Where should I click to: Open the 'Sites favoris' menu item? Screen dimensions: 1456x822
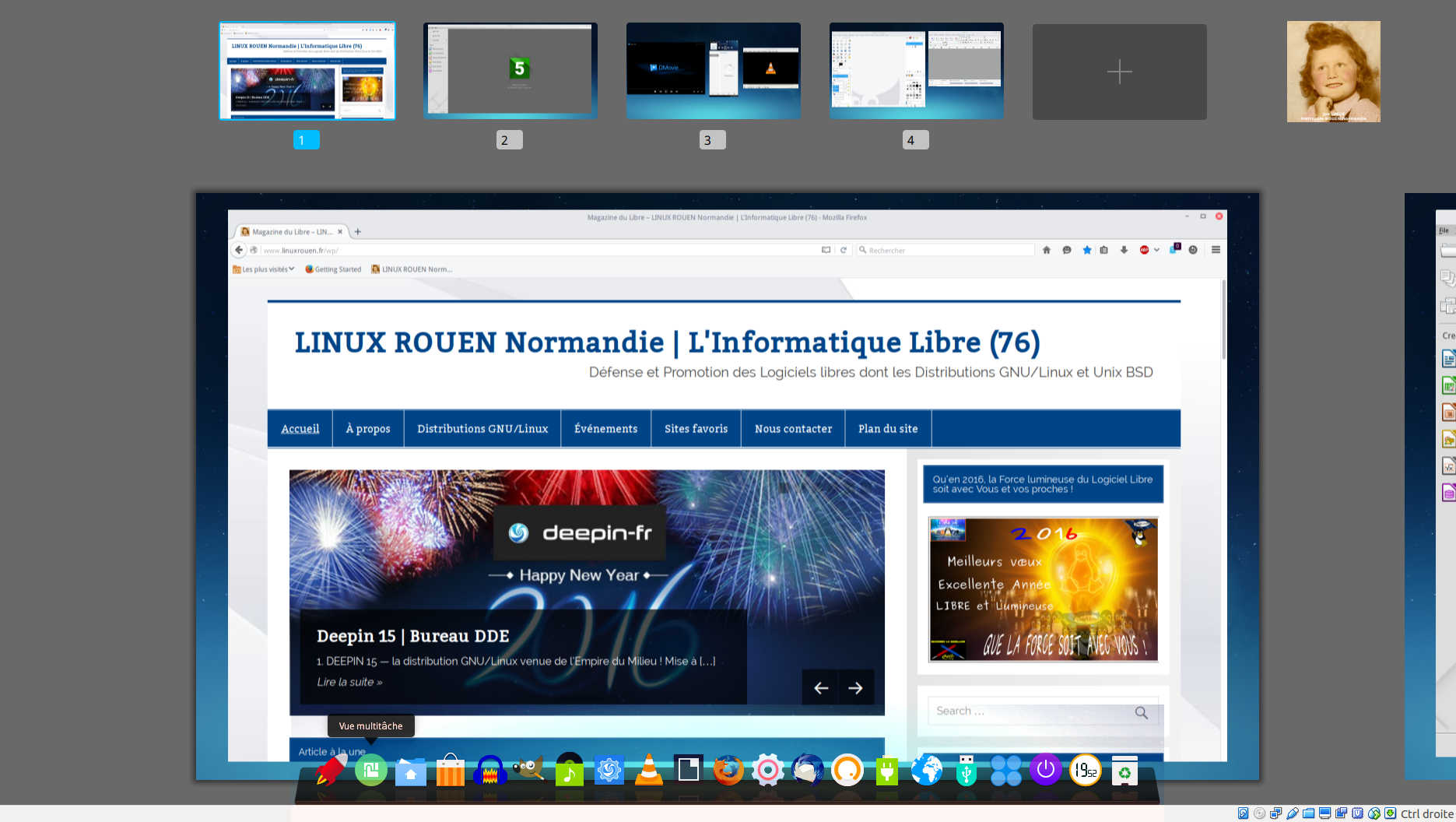pyautogui.click(x=696, y=429)
